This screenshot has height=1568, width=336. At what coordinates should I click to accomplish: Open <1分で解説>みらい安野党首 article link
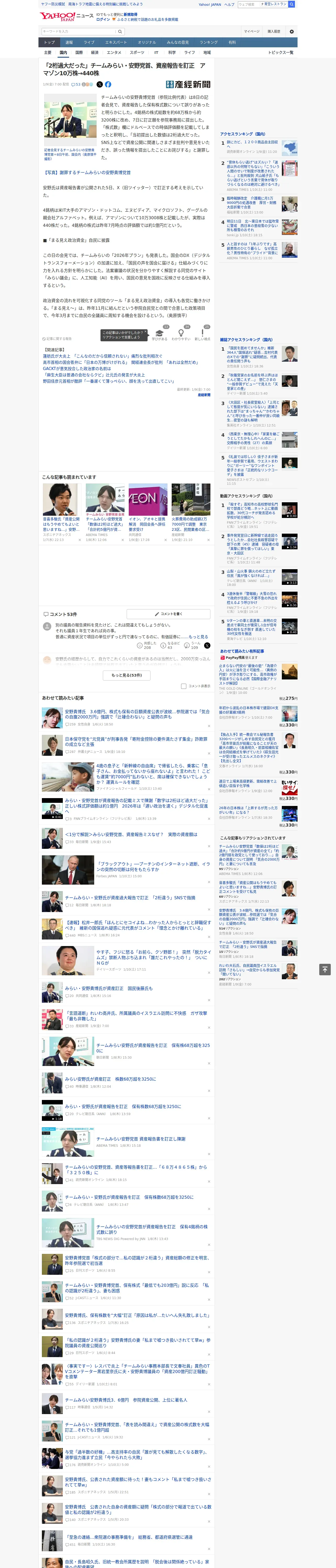click(131, 834)
